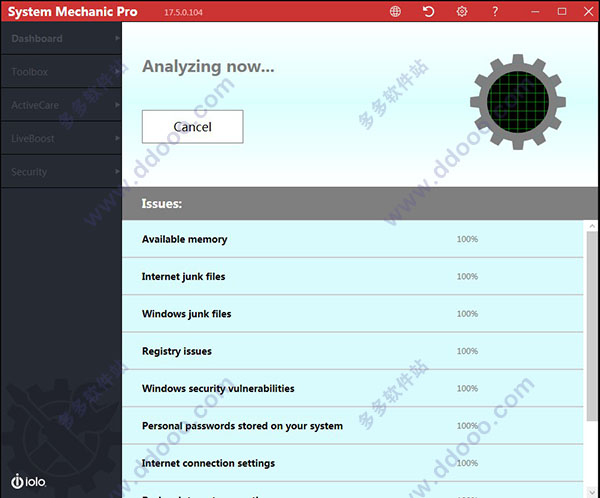Click the Issues: header bar
This screenshot has height=498, width=600.
point(361,203)
